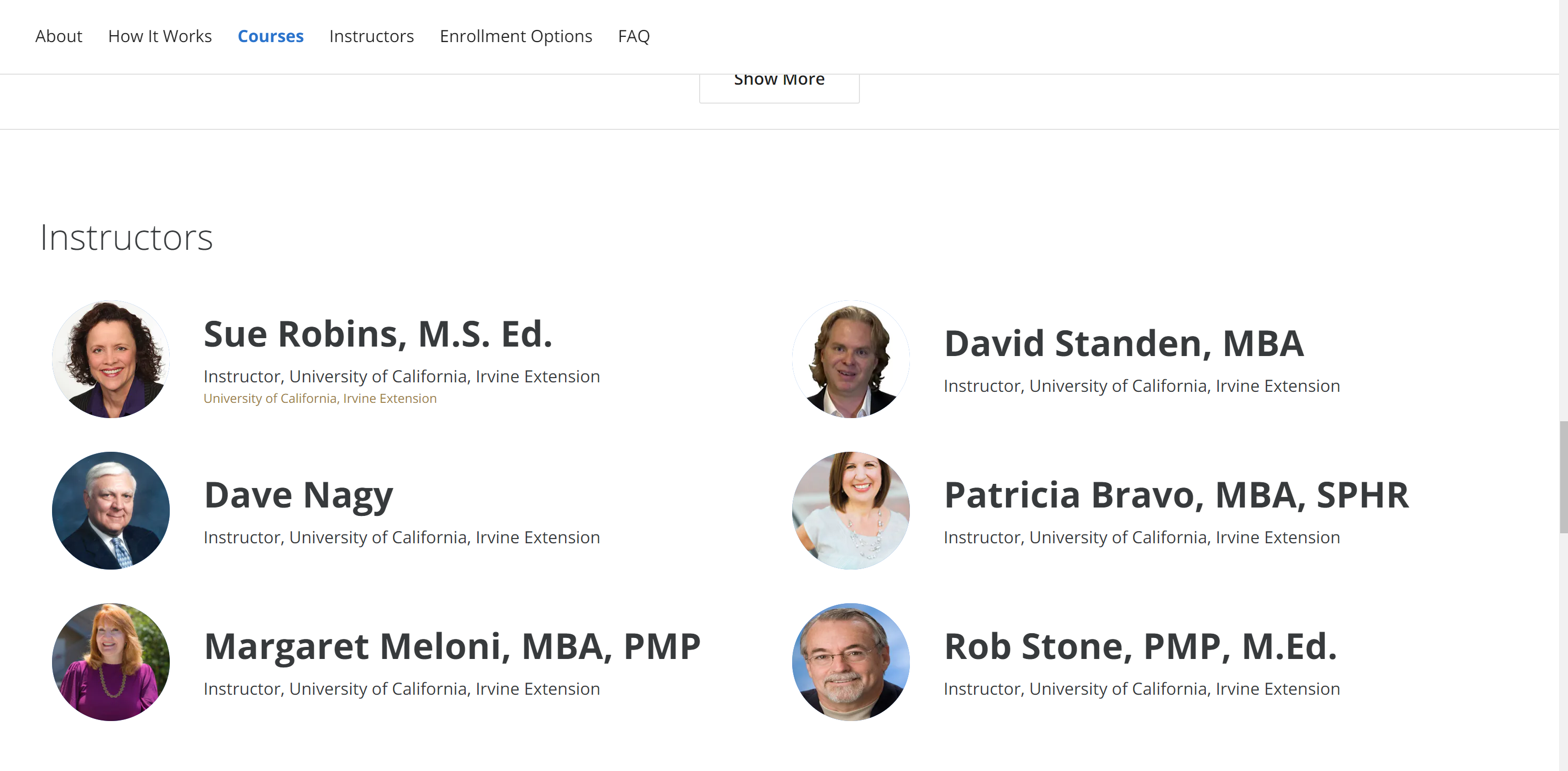Open the Enrollment Options tab
The width and height of the screenshot is (1568, 771).
click(x=516, y=36)
